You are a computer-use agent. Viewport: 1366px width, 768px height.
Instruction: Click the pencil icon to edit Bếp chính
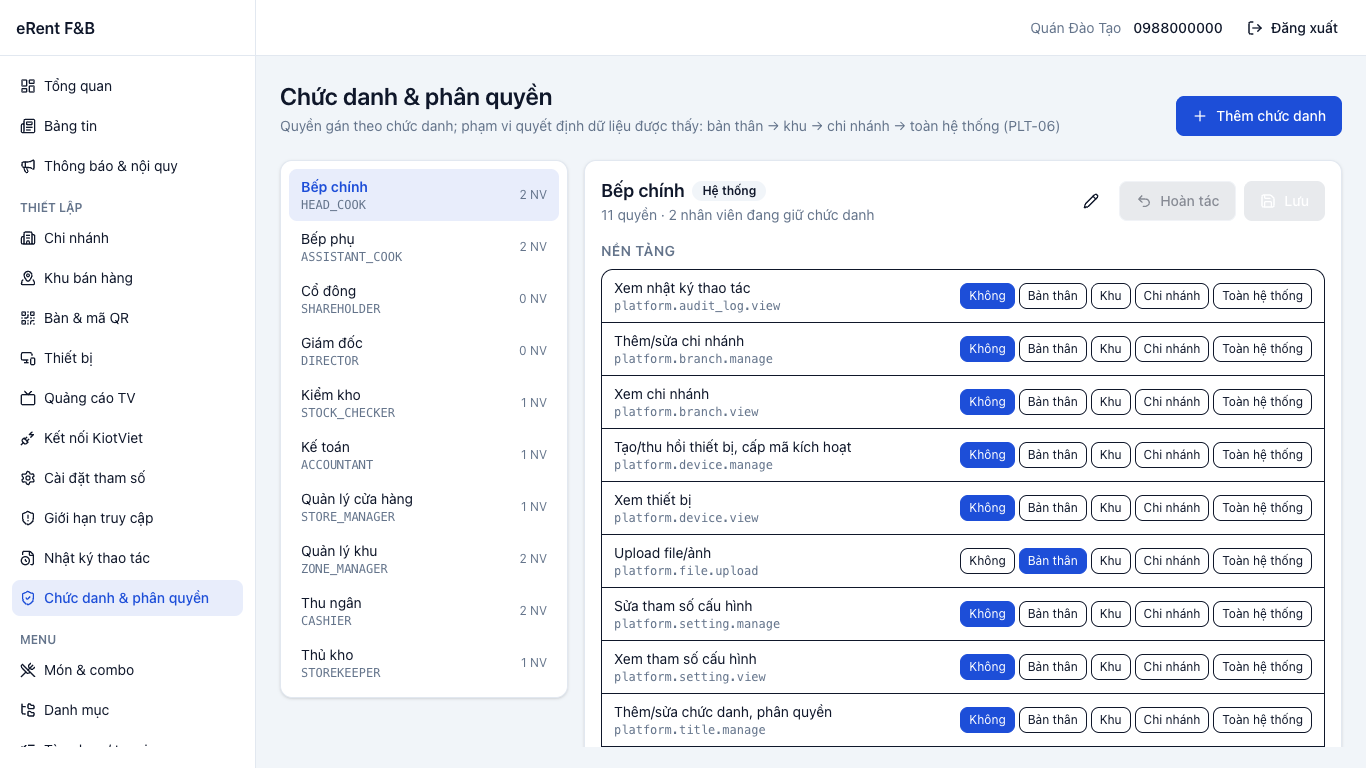(1091, 201)
